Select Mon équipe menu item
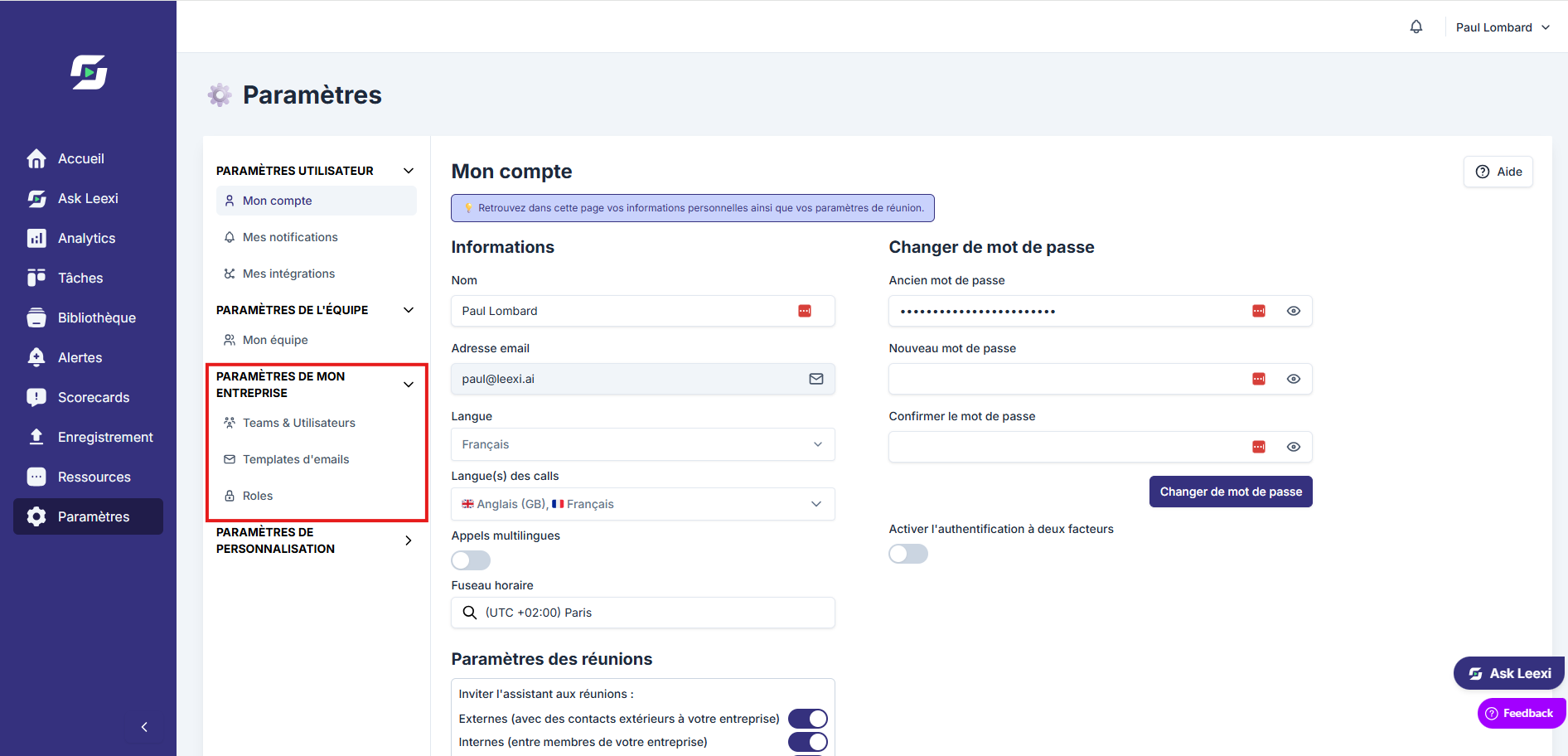The height and width of the screenshot is (756, 1568). click(317, 340)
